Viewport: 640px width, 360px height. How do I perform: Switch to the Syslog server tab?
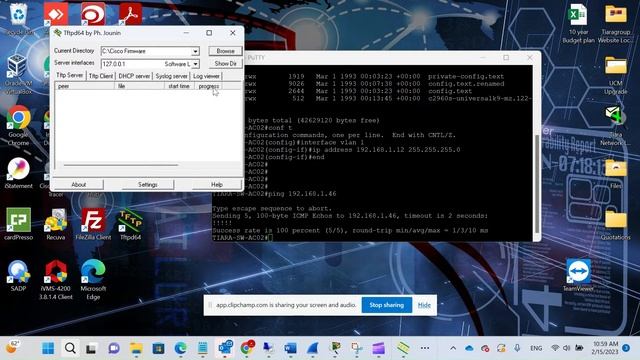[171, 76]
